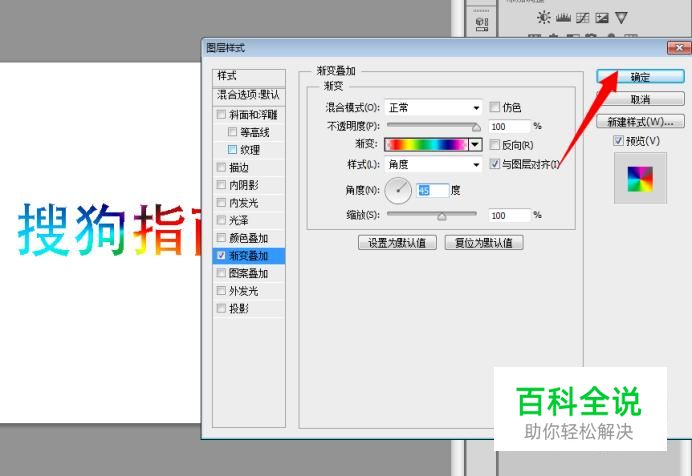Image resolution: width=692 pixels, height=476 pixels.
Task: Uncheck 与图层对齐 align with layer
Action: (495, 164)
